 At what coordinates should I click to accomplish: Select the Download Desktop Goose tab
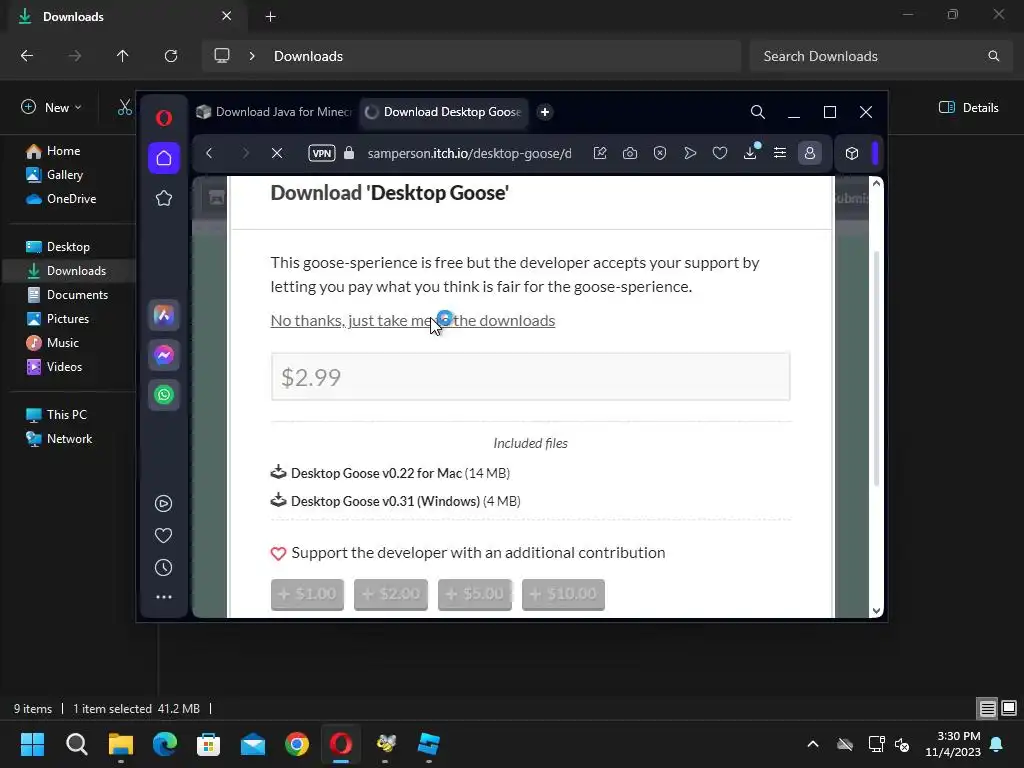[x=445, y=112]
